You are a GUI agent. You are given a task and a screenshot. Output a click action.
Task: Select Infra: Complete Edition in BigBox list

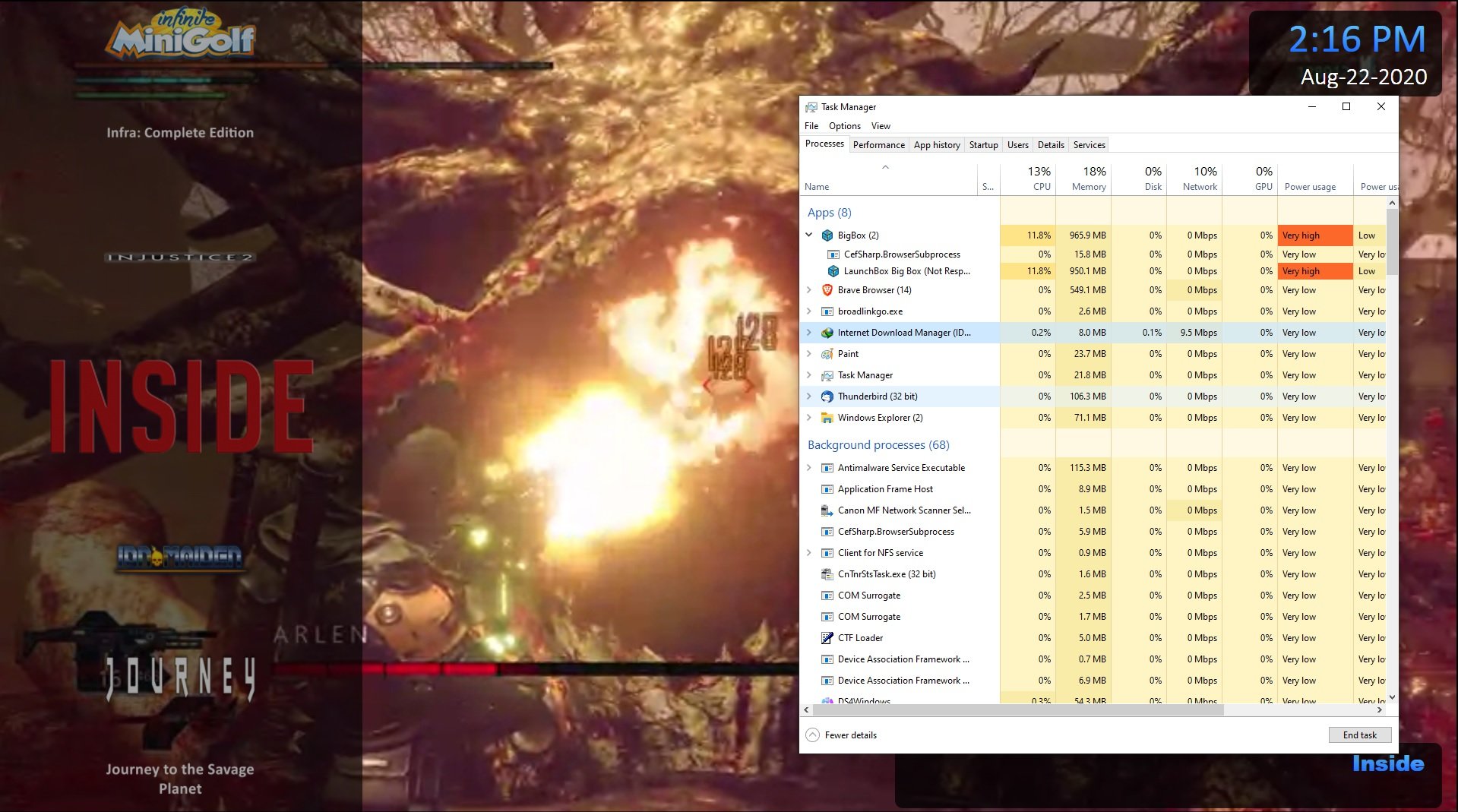(x=180, y=132)
